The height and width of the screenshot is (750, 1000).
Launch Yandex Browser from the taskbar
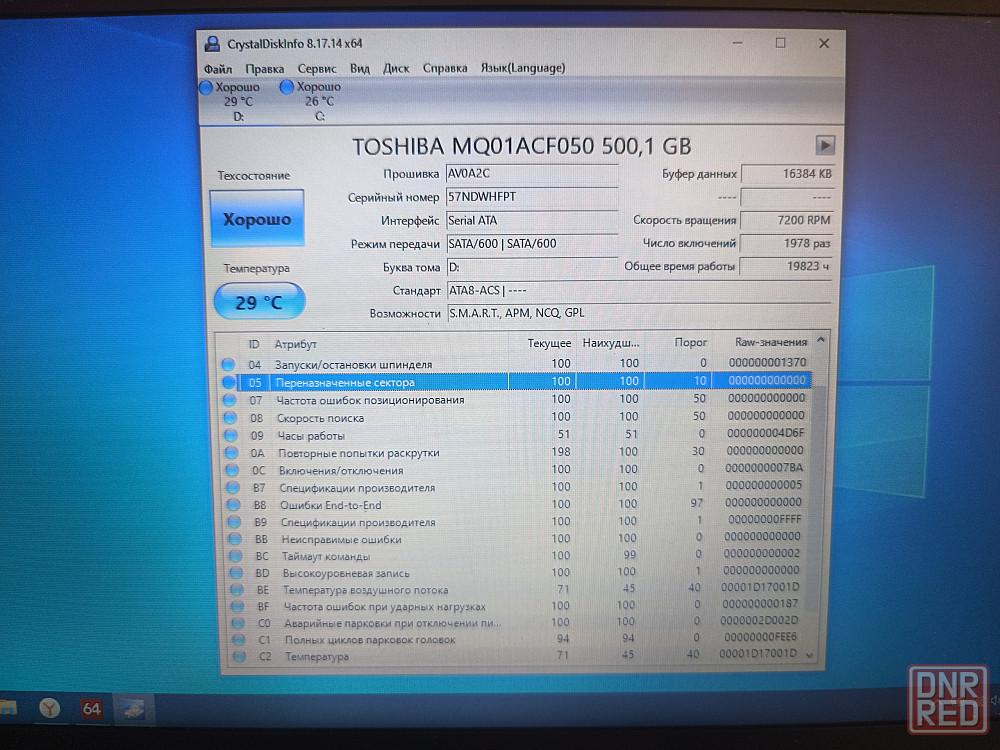click(50, 708)
